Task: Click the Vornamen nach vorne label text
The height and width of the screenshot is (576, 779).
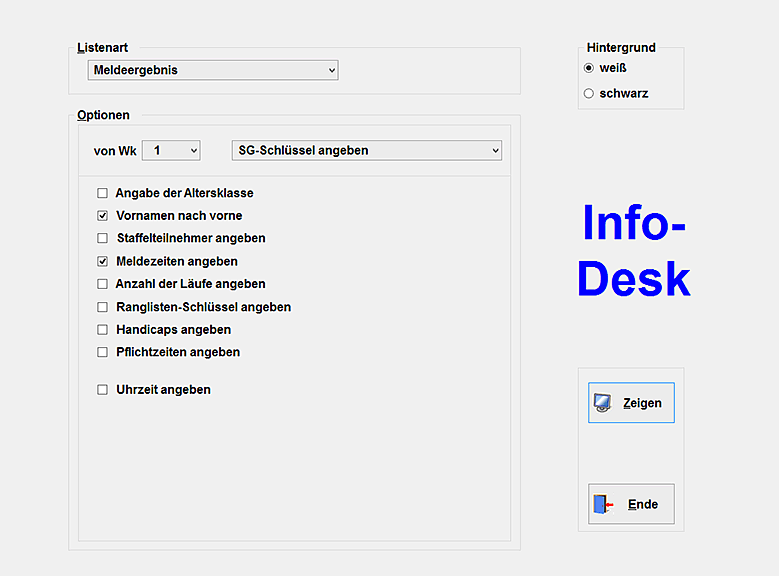Action: [x=179, y=216]
